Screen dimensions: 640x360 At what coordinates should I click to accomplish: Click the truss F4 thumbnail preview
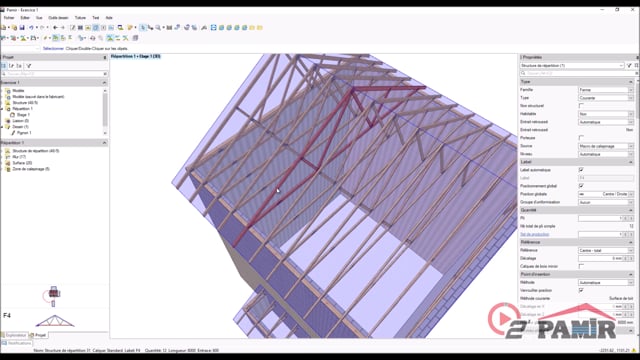pyautogui.click(x=55, y=321)
